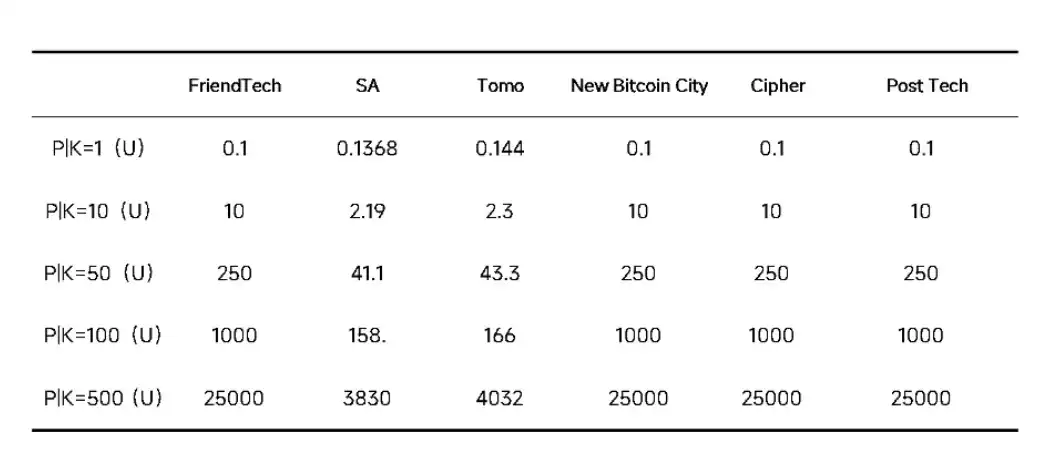This screenshot has height=451, width=1047.
Task: Select the SA column header
Action: tap(367, 86)
